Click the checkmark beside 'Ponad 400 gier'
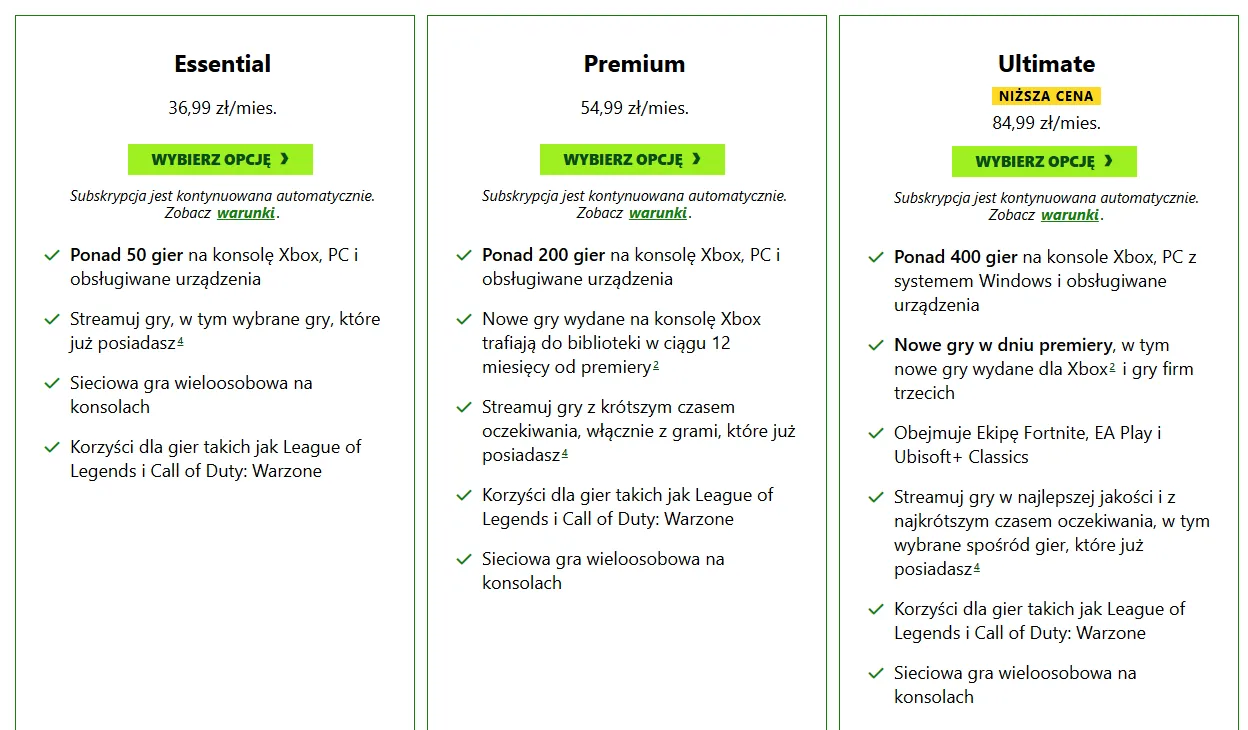The width and height of the screenshot is (1248, 730). (876, 258)
